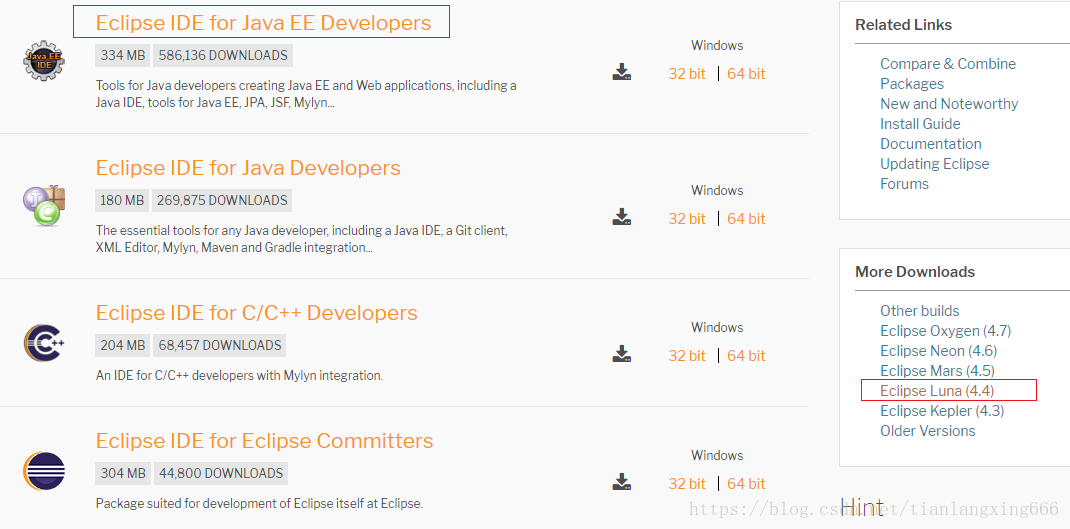
Task: Download 32 bit Java EE Developers package
Action: click(x=686, y=74)
